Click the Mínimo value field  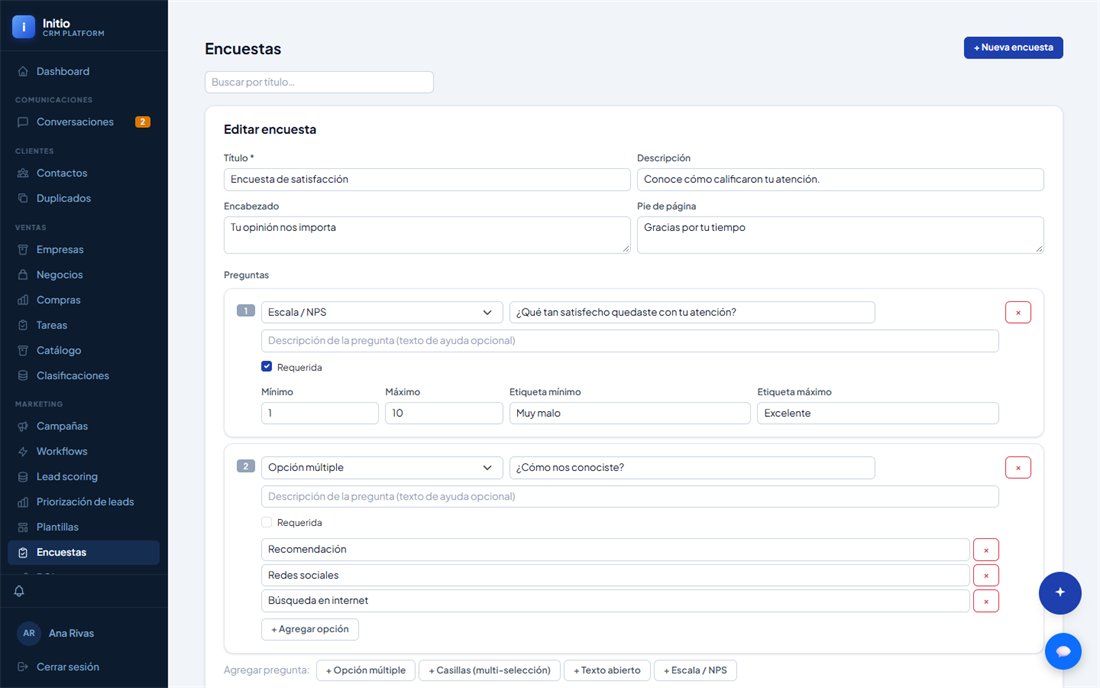(320, 413)
